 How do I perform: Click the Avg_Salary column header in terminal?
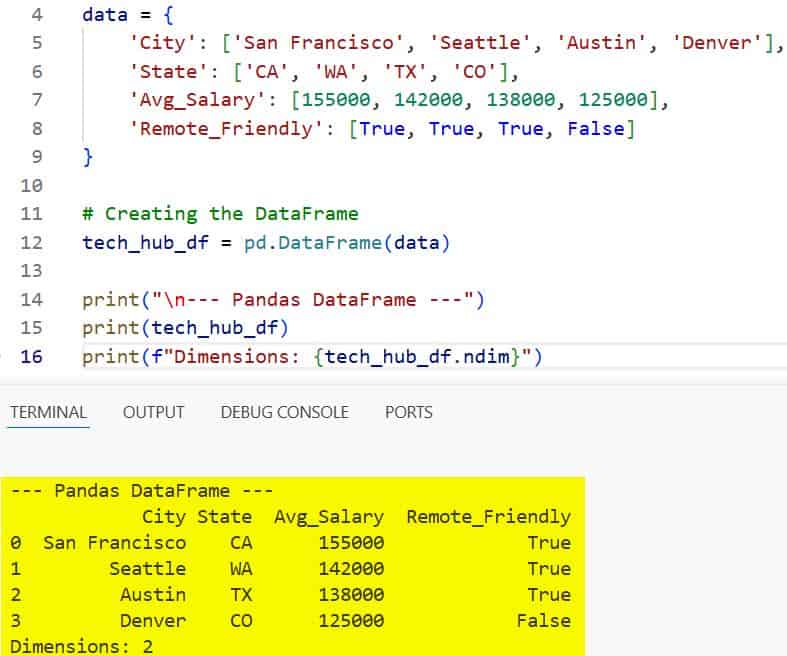click(329, 517)
